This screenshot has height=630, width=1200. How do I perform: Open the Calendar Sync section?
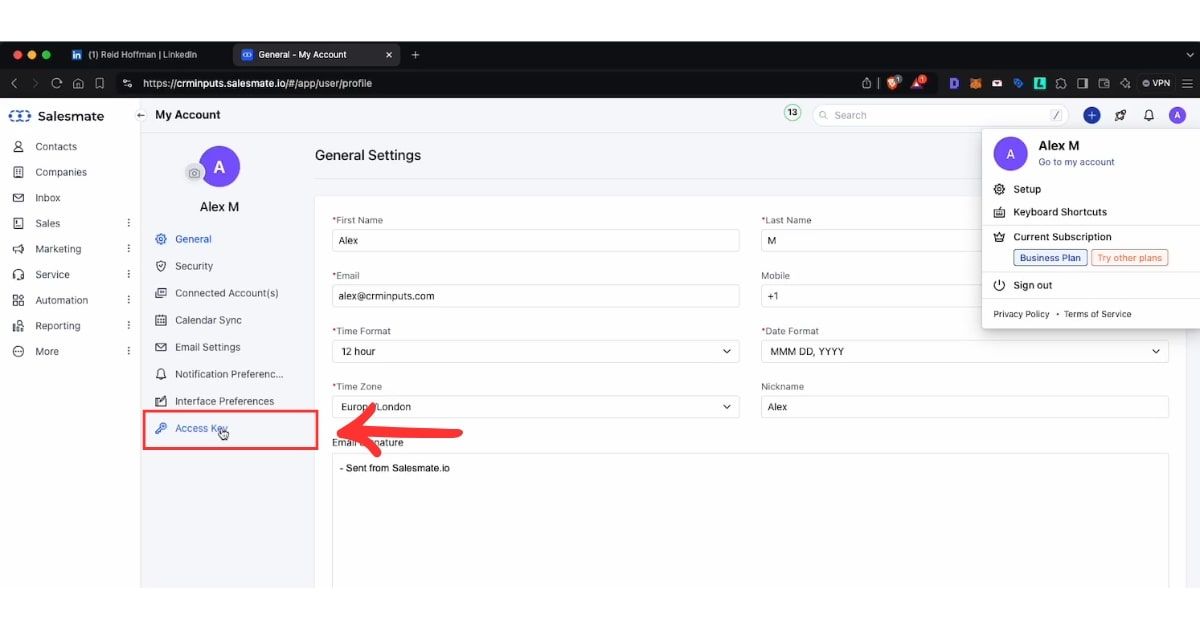point(208,320)
